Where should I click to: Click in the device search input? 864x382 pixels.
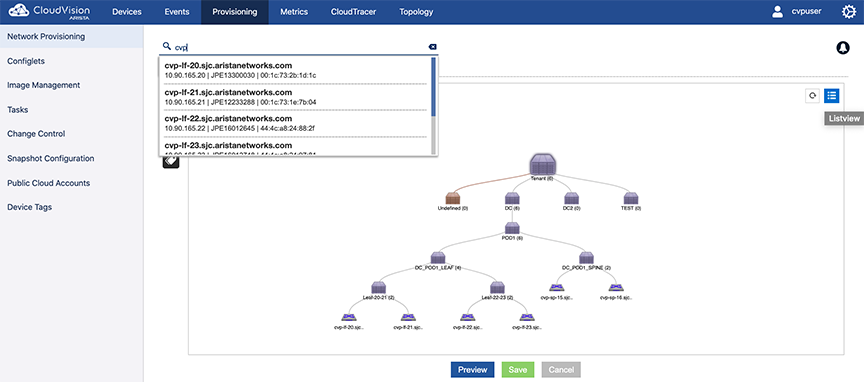pyautogui.click(x=300, y=47)
